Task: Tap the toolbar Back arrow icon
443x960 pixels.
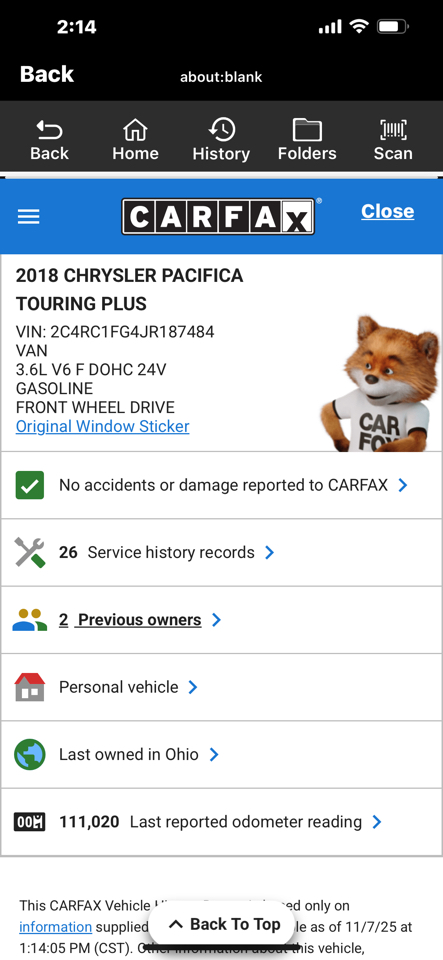Action: [x=50, y=129]
